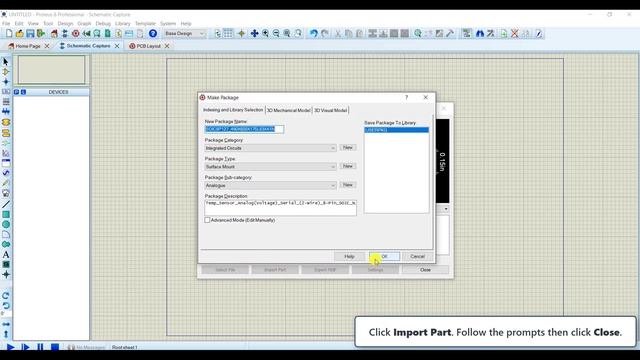640x360 pixels.
Task: Select the Selection Mode arrow tool
Action: click(x=6, y=62)
